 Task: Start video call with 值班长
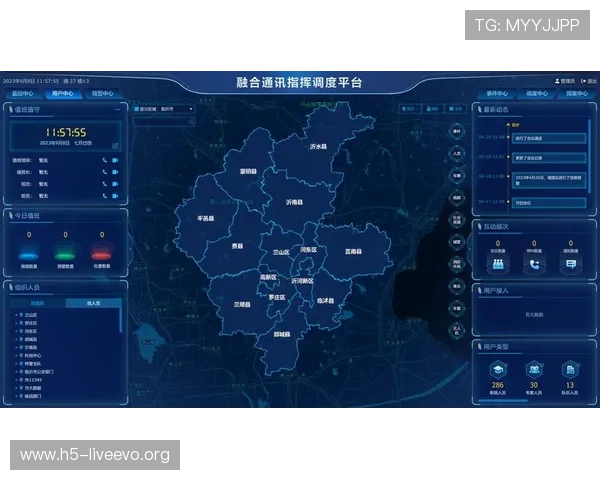point(115,171)
